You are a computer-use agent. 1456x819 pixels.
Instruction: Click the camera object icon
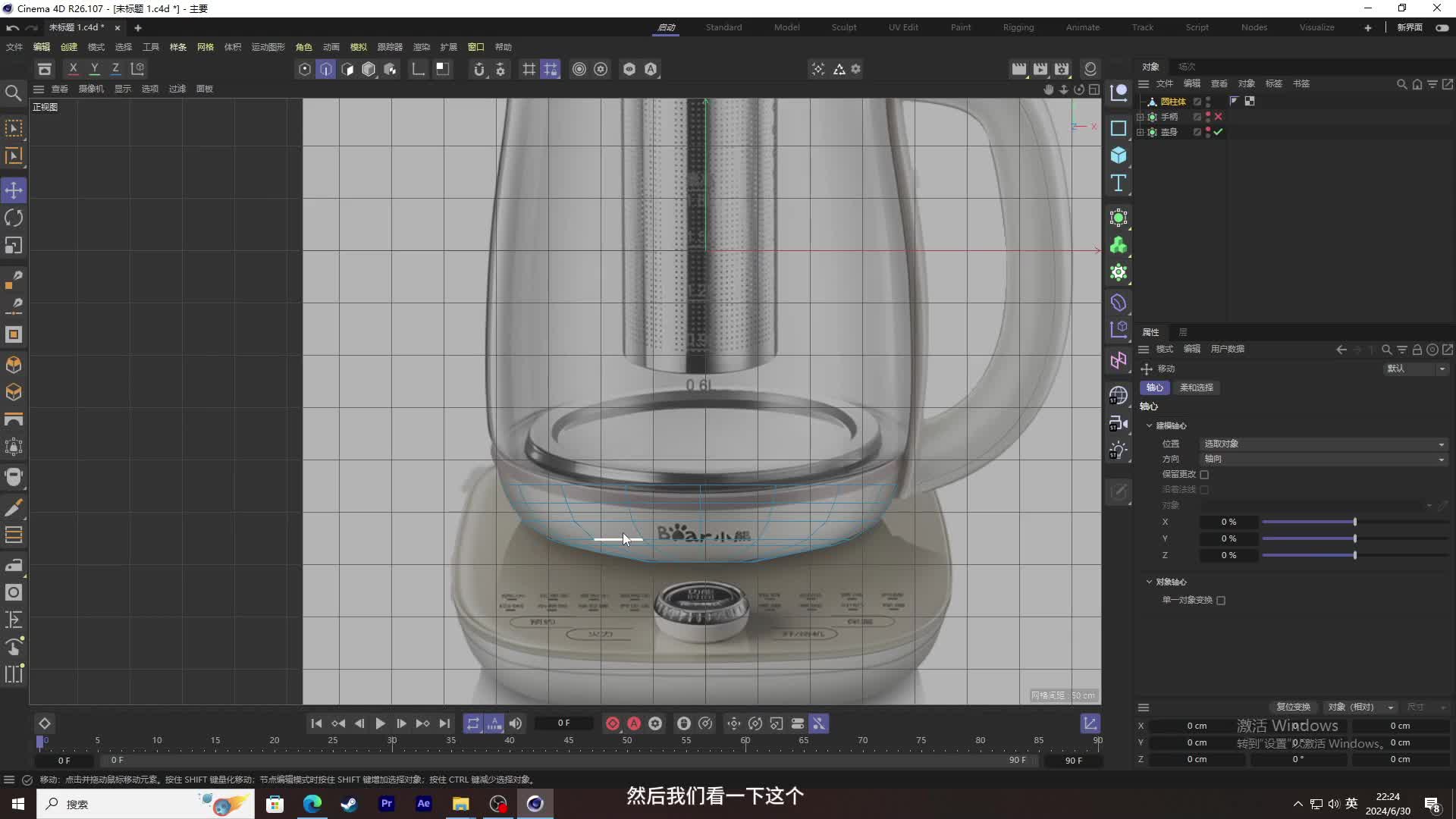pyautogui.click(x=1119, y=423)
